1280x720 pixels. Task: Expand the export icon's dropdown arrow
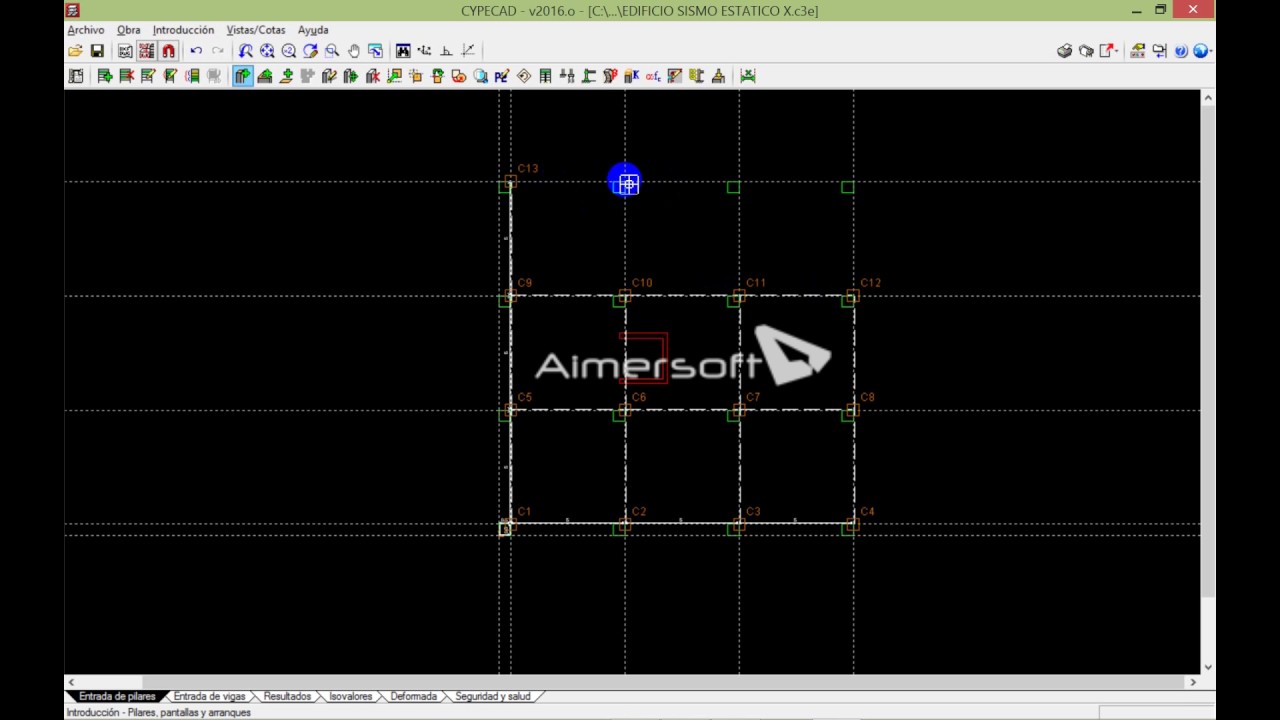click(1117, 51)
